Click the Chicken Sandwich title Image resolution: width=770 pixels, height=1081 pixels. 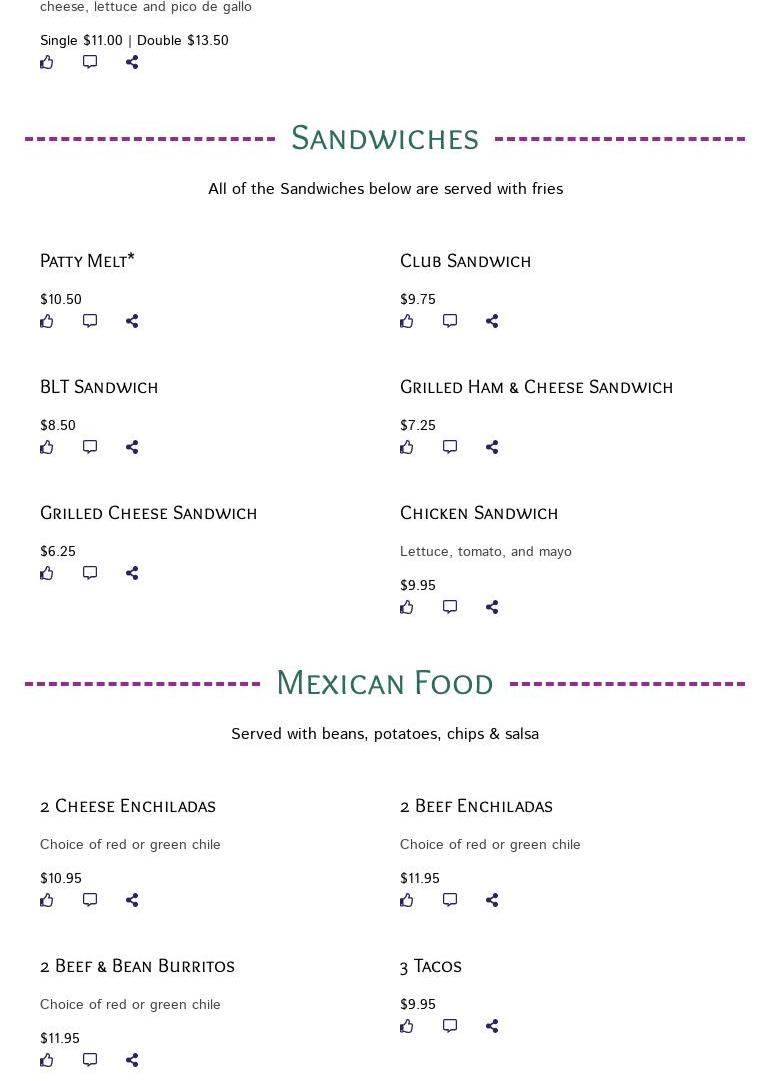tap(479, 513)
